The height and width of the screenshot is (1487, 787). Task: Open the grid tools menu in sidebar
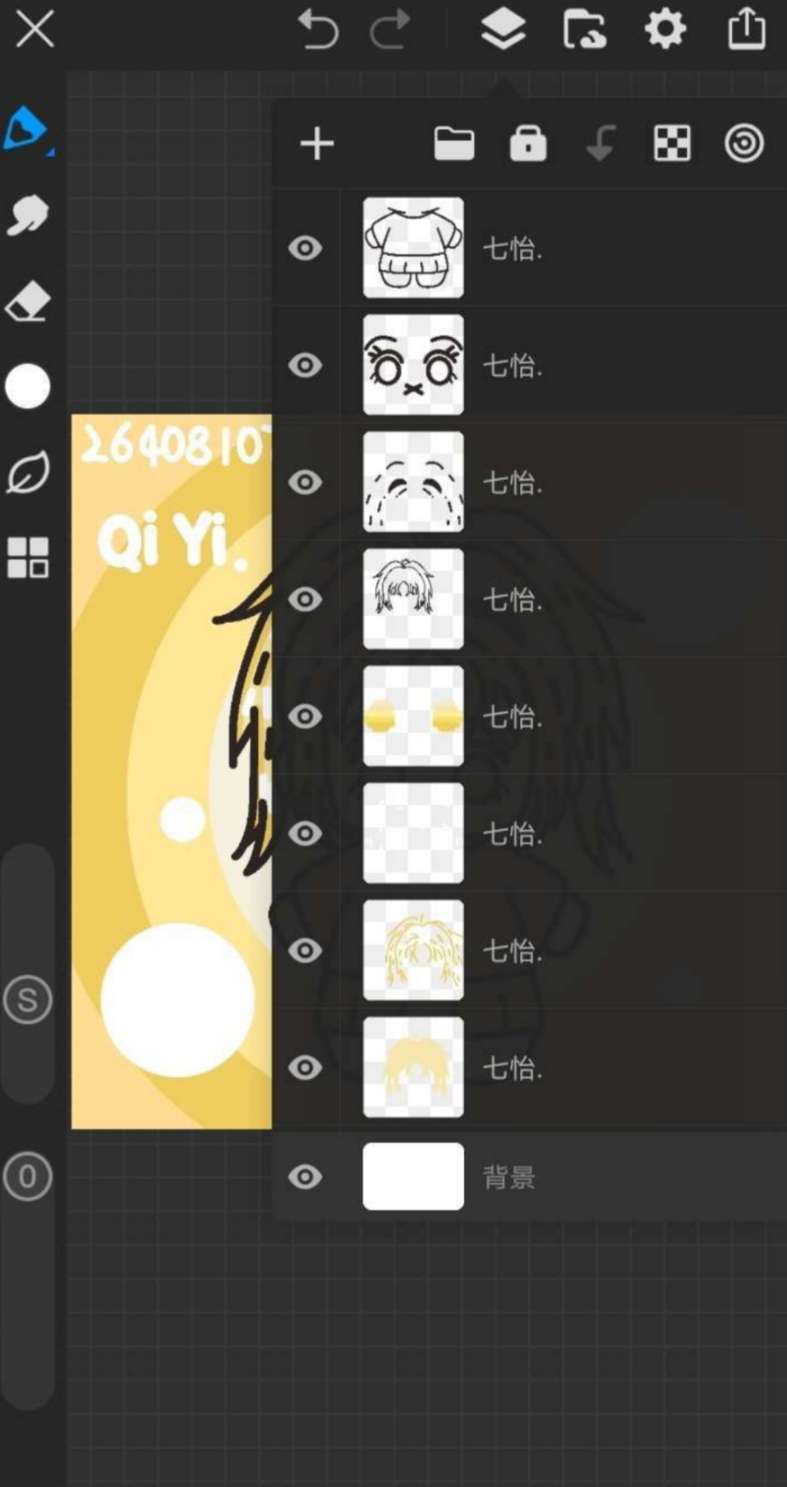pyautogui.click(x=27, y=557)
